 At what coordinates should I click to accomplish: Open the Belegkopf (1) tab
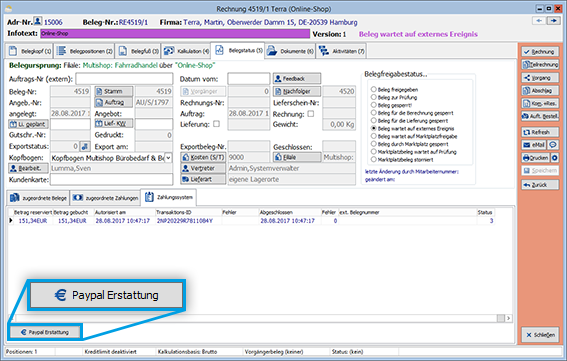pyautogui.click(x=30, y=51)
